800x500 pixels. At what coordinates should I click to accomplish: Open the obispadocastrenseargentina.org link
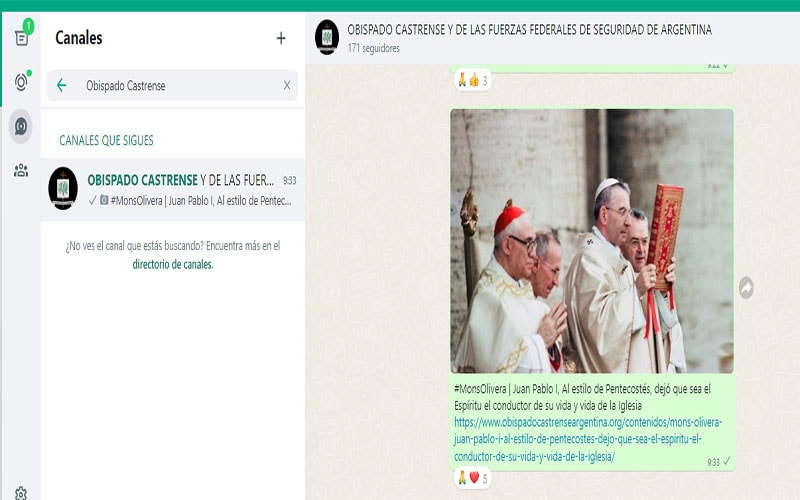tap(588, 439)
